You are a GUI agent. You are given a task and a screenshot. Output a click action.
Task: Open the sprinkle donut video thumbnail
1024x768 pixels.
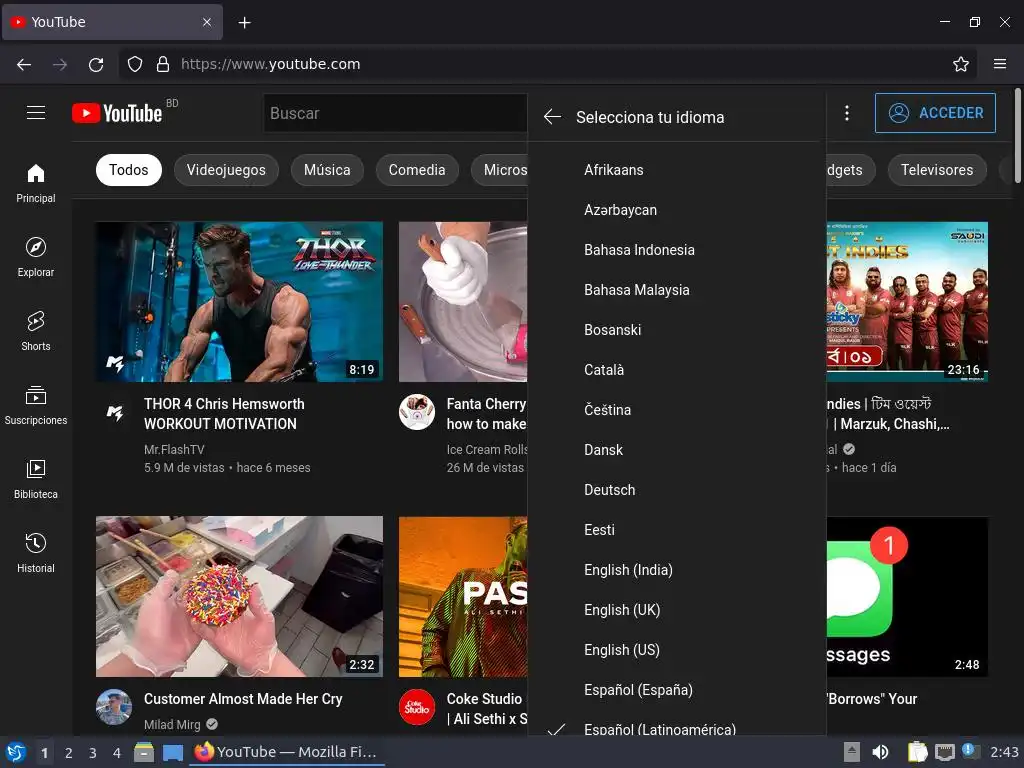(240, 596)
